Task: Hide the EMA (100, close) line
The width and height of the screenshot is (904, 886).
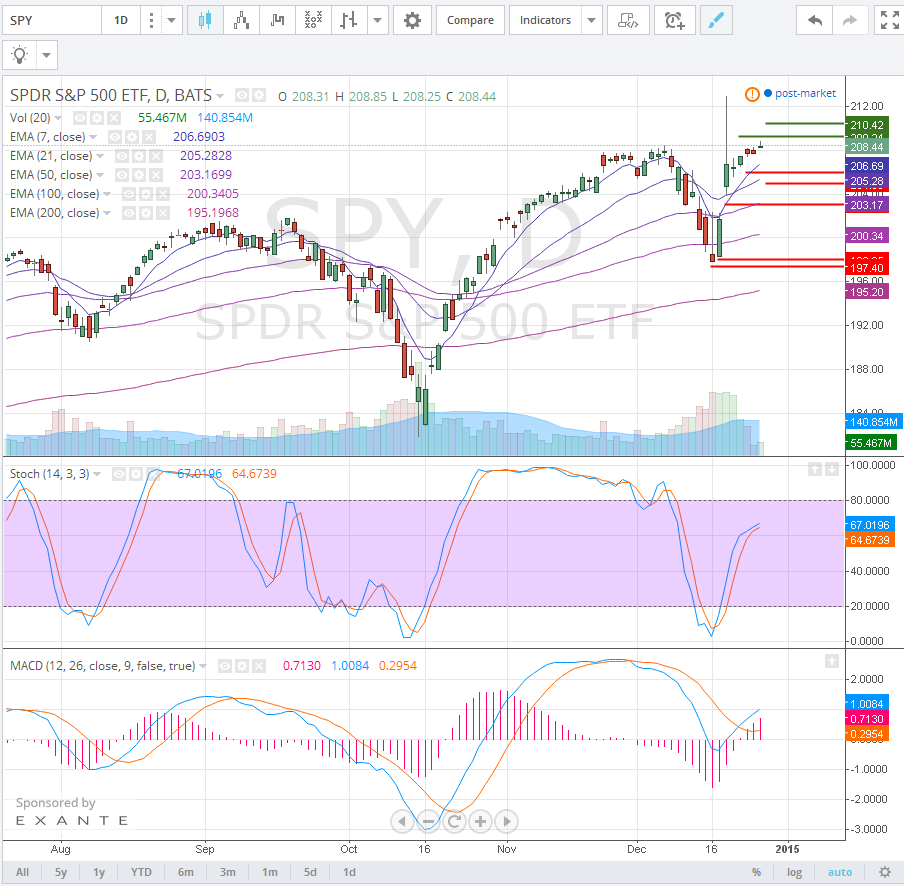Action: [x=129, y=194]
